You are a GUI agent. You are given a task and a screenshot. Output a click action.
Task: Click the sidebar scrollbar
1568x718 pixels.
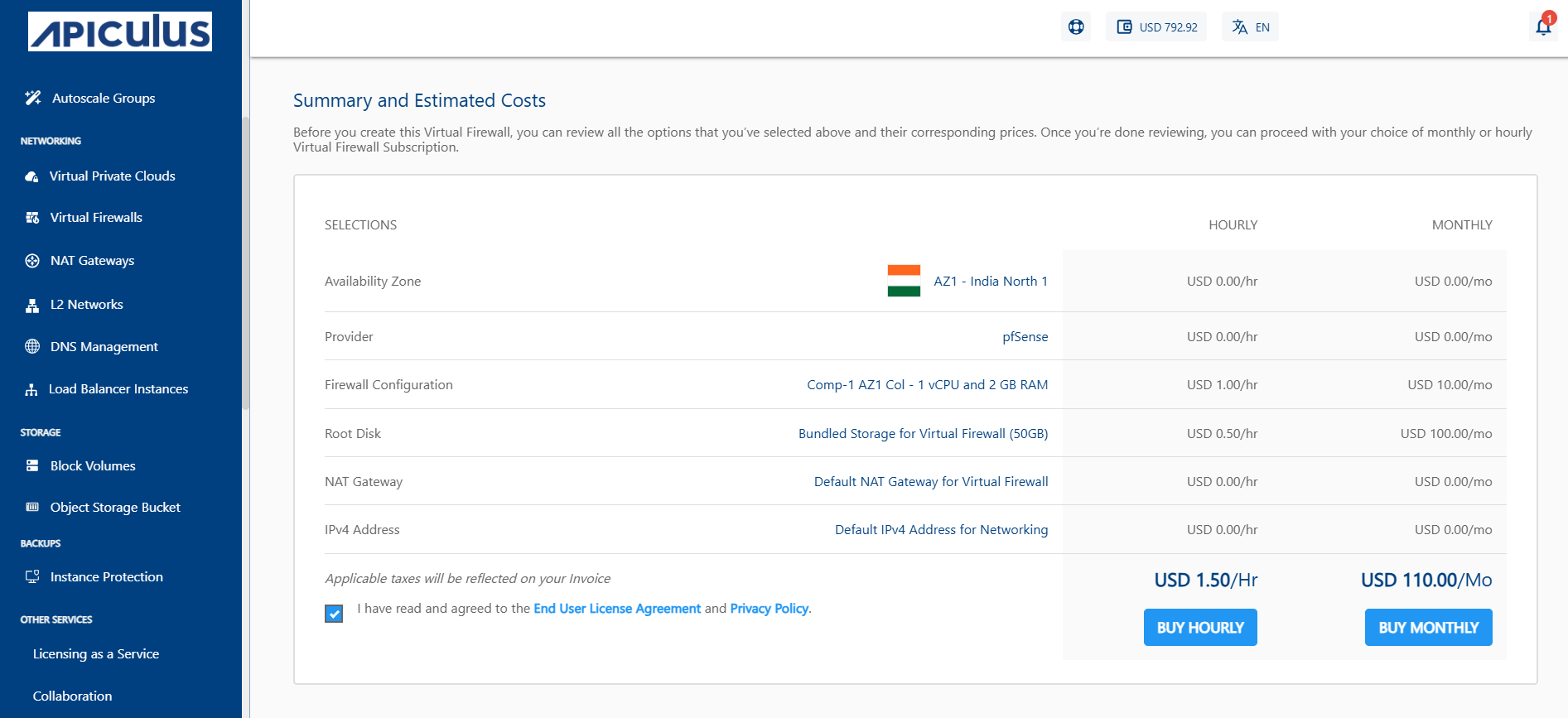[x=245, y=263]
